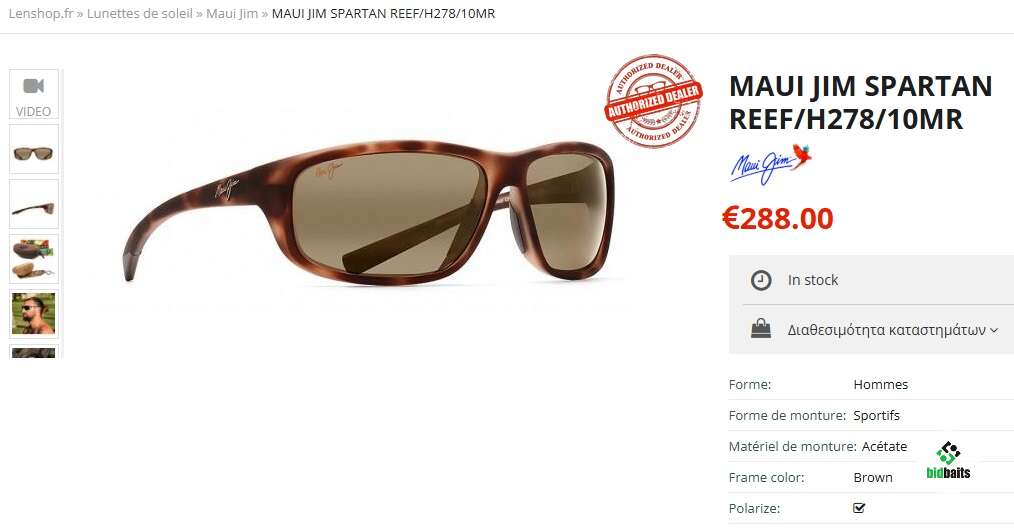Expand the Διαθεσιμότητα καταστημάτων dropdown

(x=892, y=330)
